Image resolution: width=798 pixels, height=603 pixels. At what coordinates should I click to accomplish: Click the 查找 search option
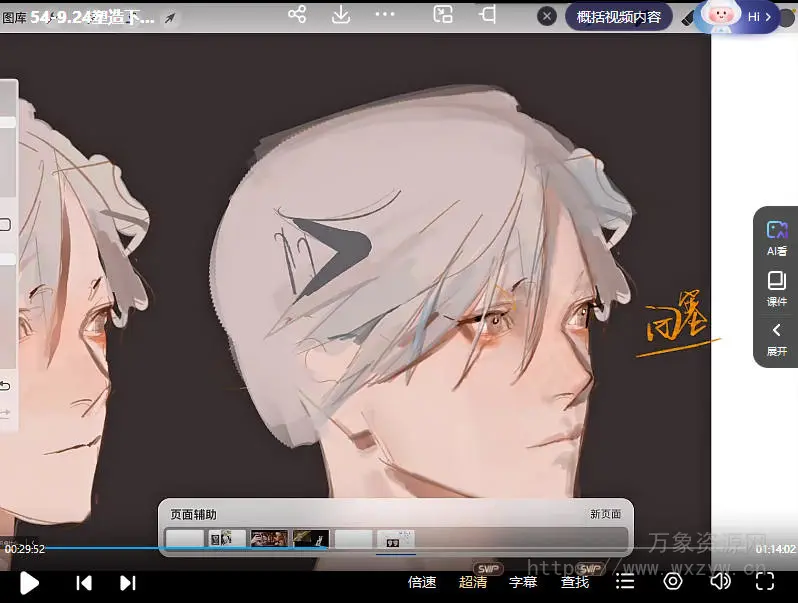[x=574, y=582]
